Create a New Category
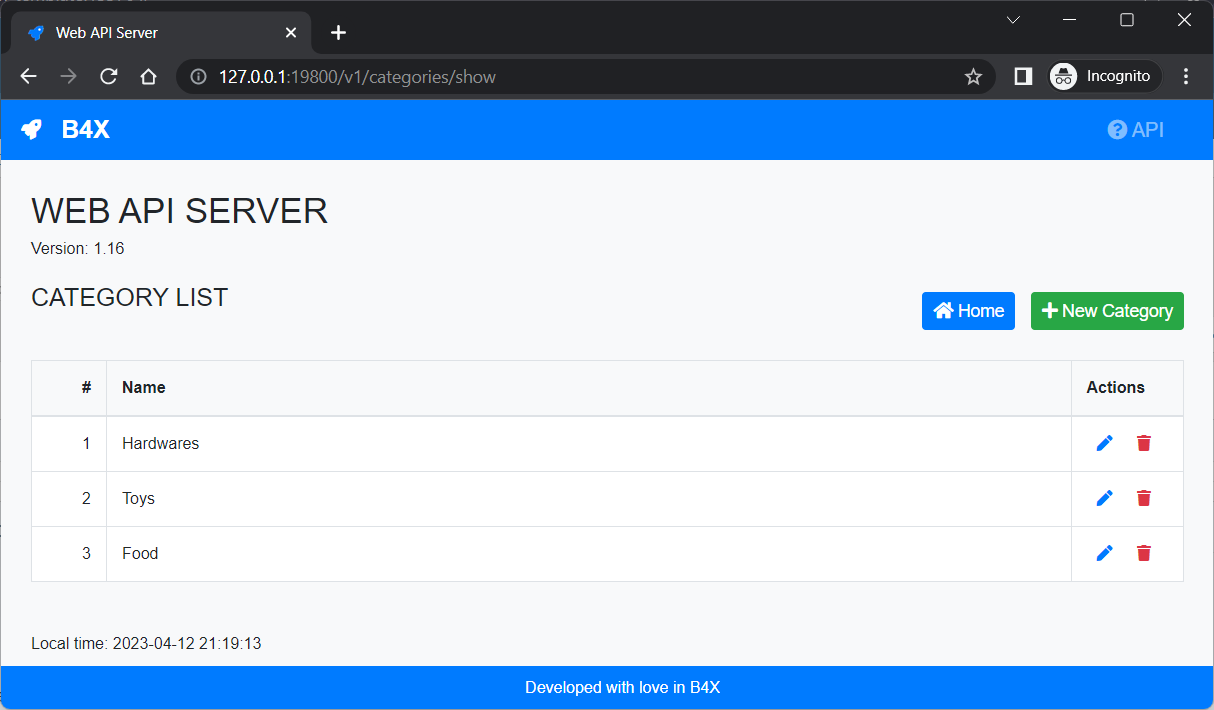 point(1107,311)
